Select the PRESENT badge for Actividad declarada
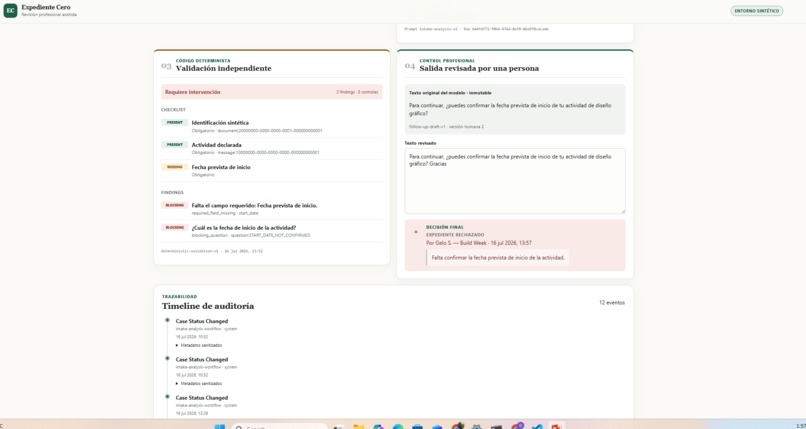This screenshot has width=806, height=429. tap(174, 145)
